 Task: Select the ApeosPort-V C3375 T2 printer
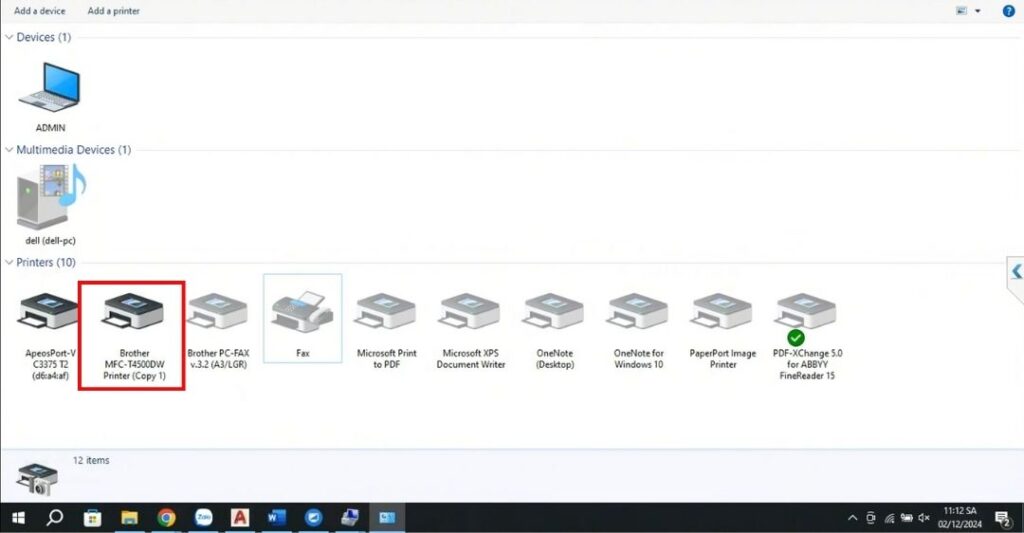pyautogui.click(x=50, y=316)
